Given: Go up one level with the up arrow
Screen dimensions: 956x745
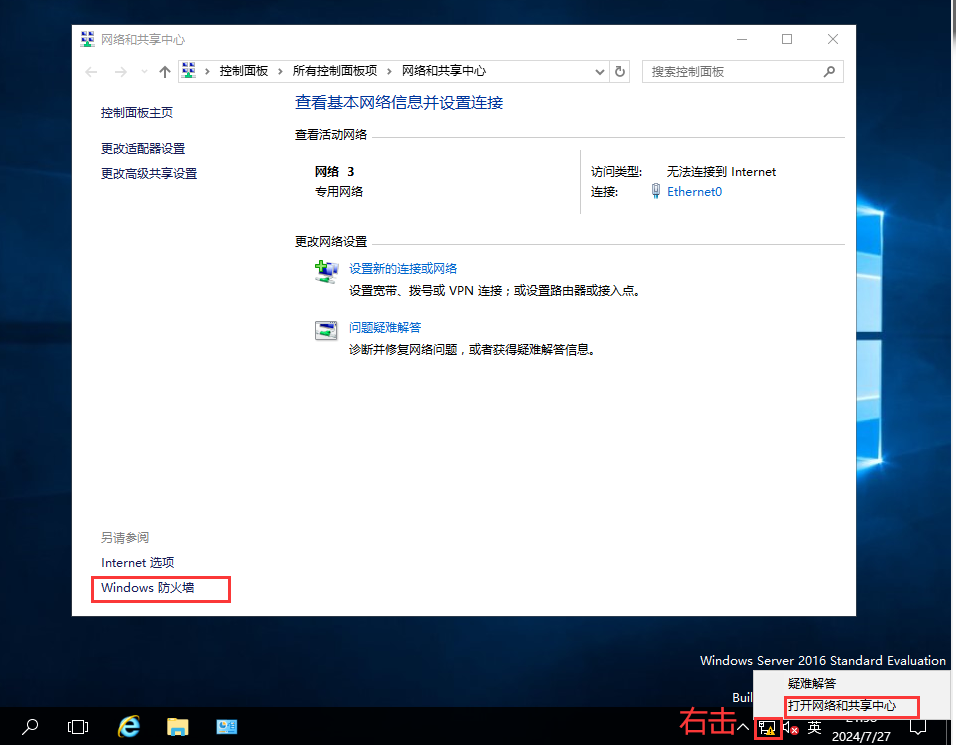Looking at the screenshot, I should pyautogui.click(x=165, y=72).
